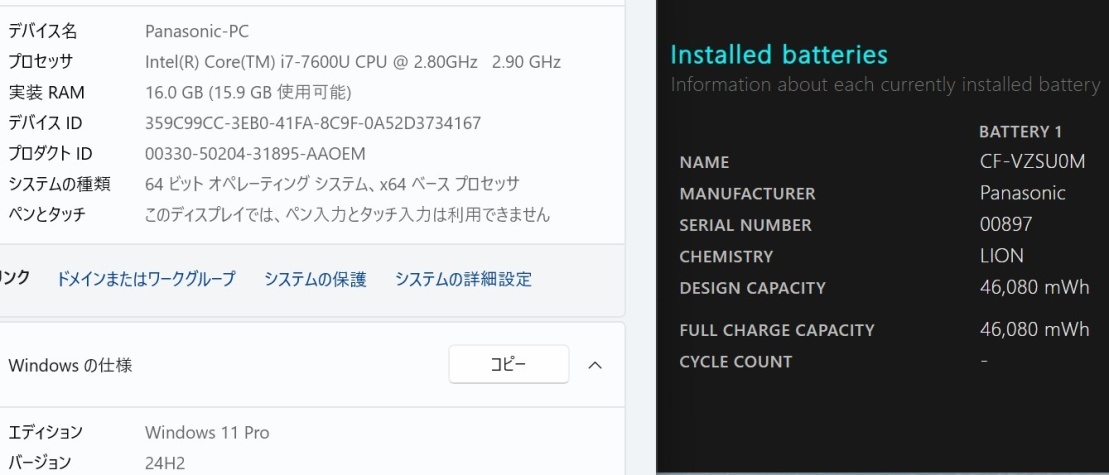The width and height of the screenshot is (1109, 475).
Task: Select the battery manufacturer Panasonic
Action: (1023, 193)
